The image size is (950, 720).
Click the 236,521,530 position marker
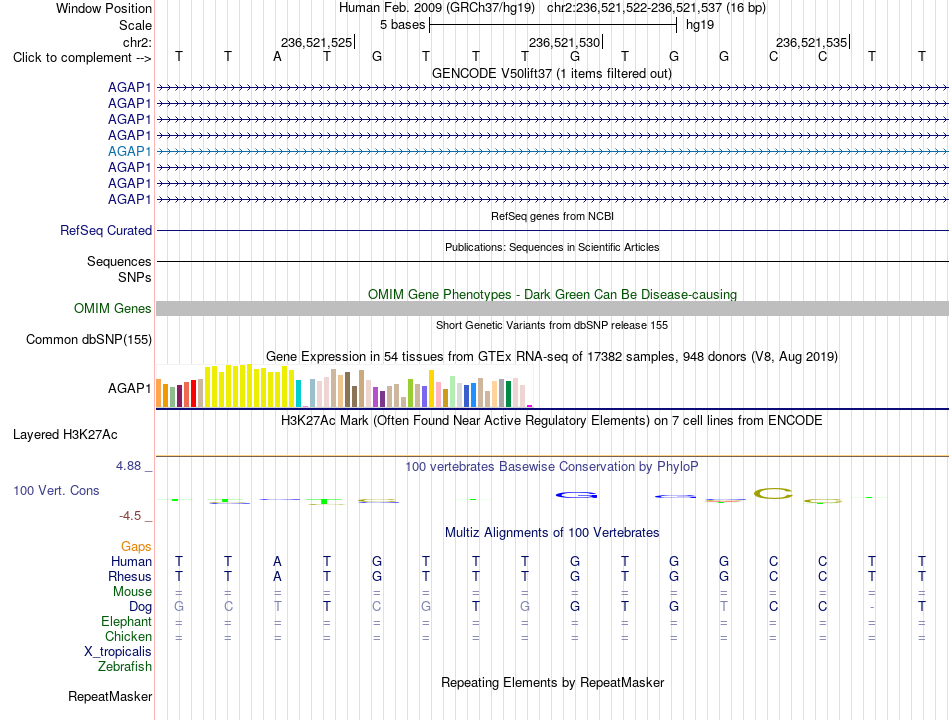[565, 42]
